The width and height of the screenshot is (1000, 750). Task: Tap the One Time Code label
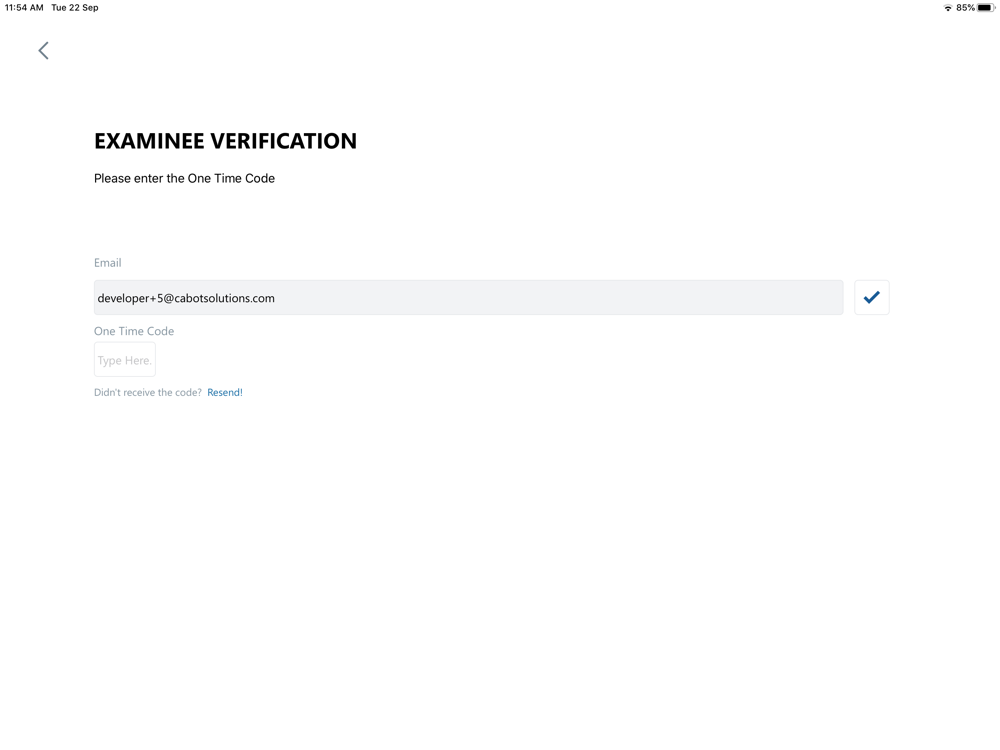pos(134,331)
